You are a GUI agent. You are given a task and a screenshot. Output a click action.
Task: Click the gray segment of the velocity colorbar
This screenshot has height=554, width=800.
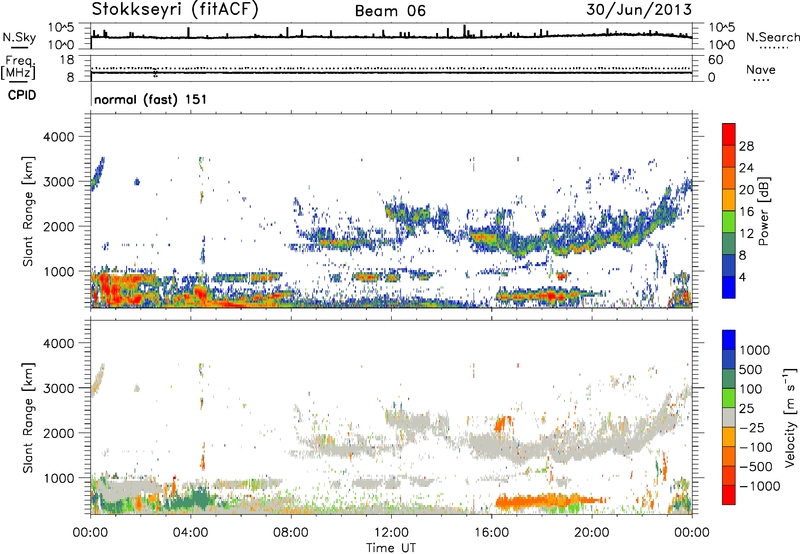click(729, 417)
